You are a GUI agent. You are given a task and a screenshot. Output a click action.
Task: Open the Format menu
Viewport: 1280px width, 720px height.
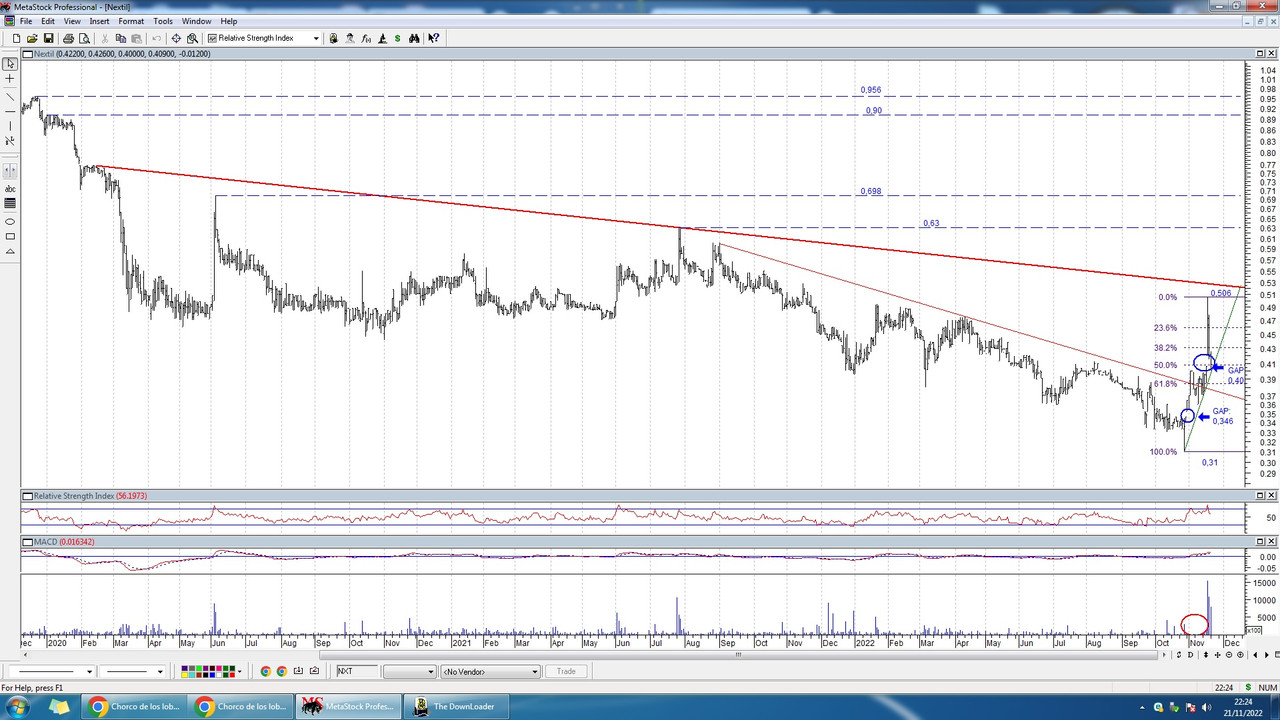click(x=131, y=21)
